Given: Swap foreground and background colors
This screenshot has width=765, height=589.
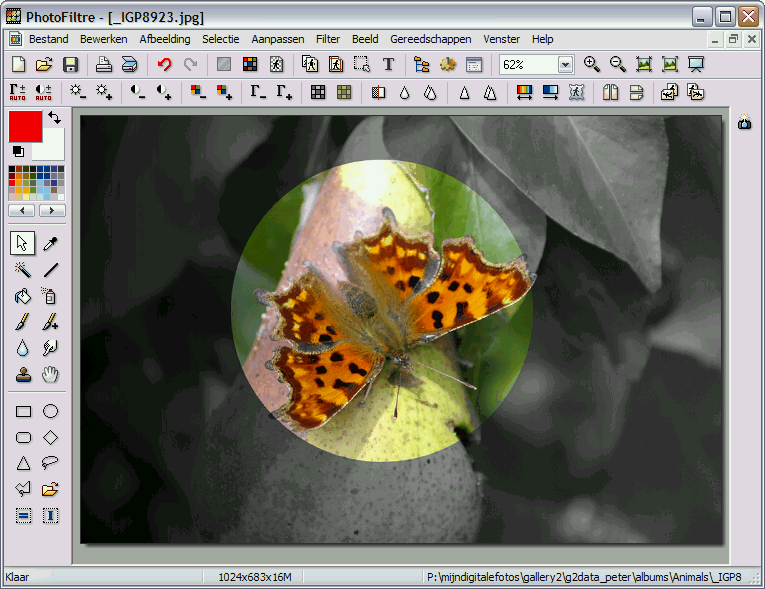Looking at the screenshot, I should (x=55, y=118).
